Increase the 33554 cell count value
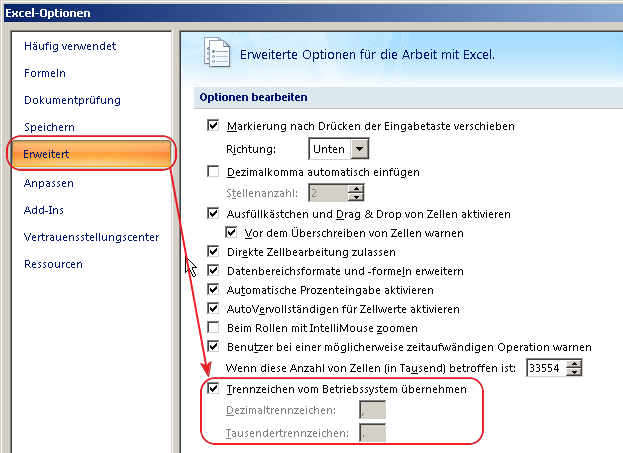The image size is (623, 453). pyautogui.click(x=574, y=363)
